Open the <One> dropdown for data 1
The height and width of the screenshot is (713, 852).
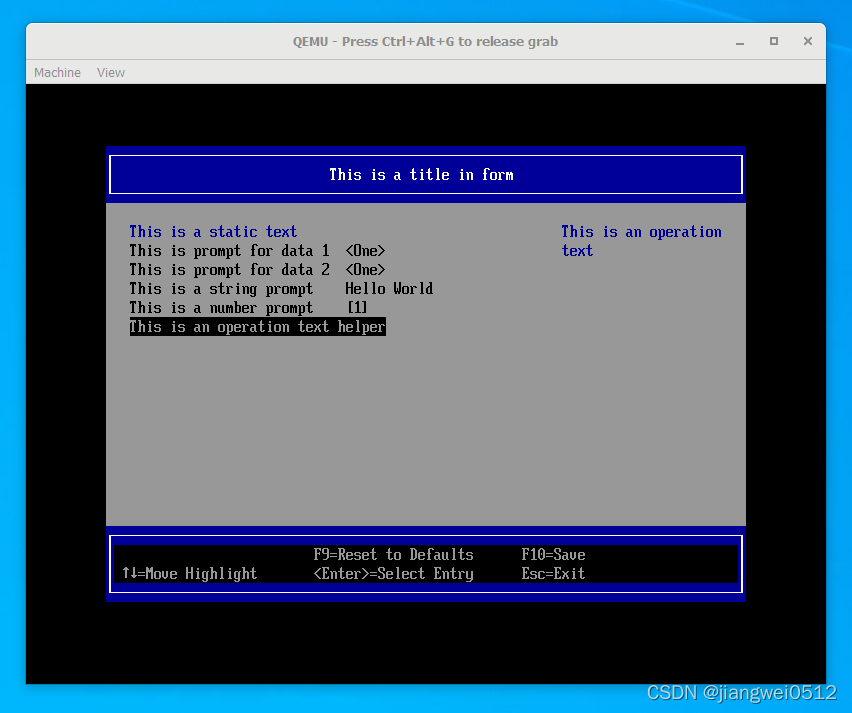[365, 251]
